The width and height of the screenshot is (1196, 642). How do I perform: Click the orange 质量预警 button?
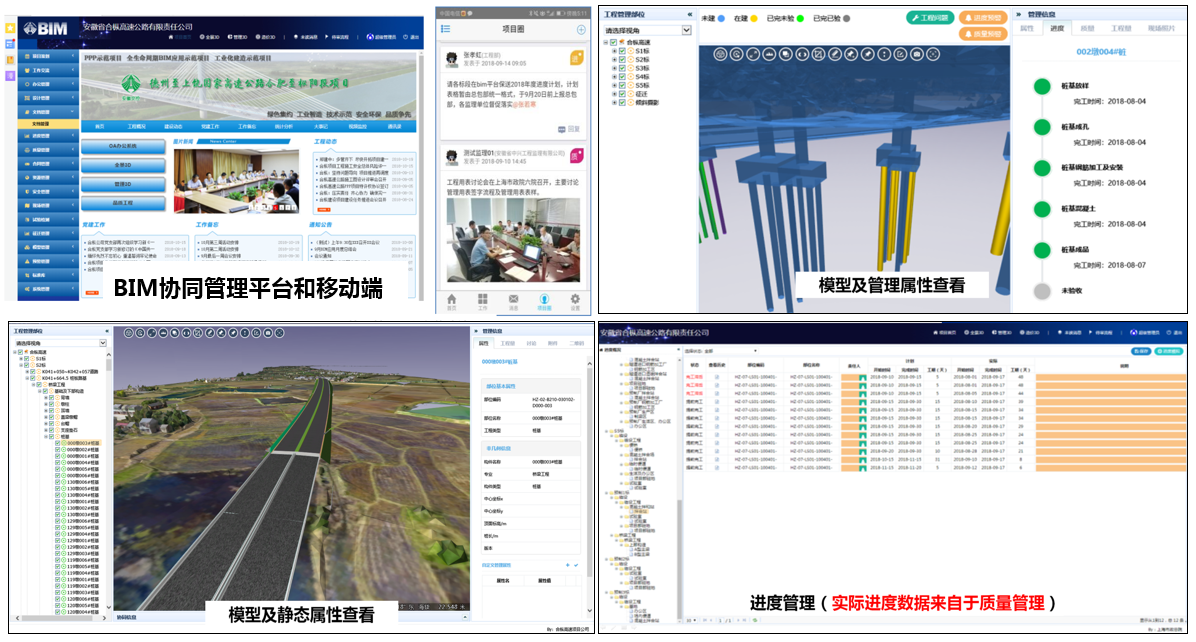984,34
